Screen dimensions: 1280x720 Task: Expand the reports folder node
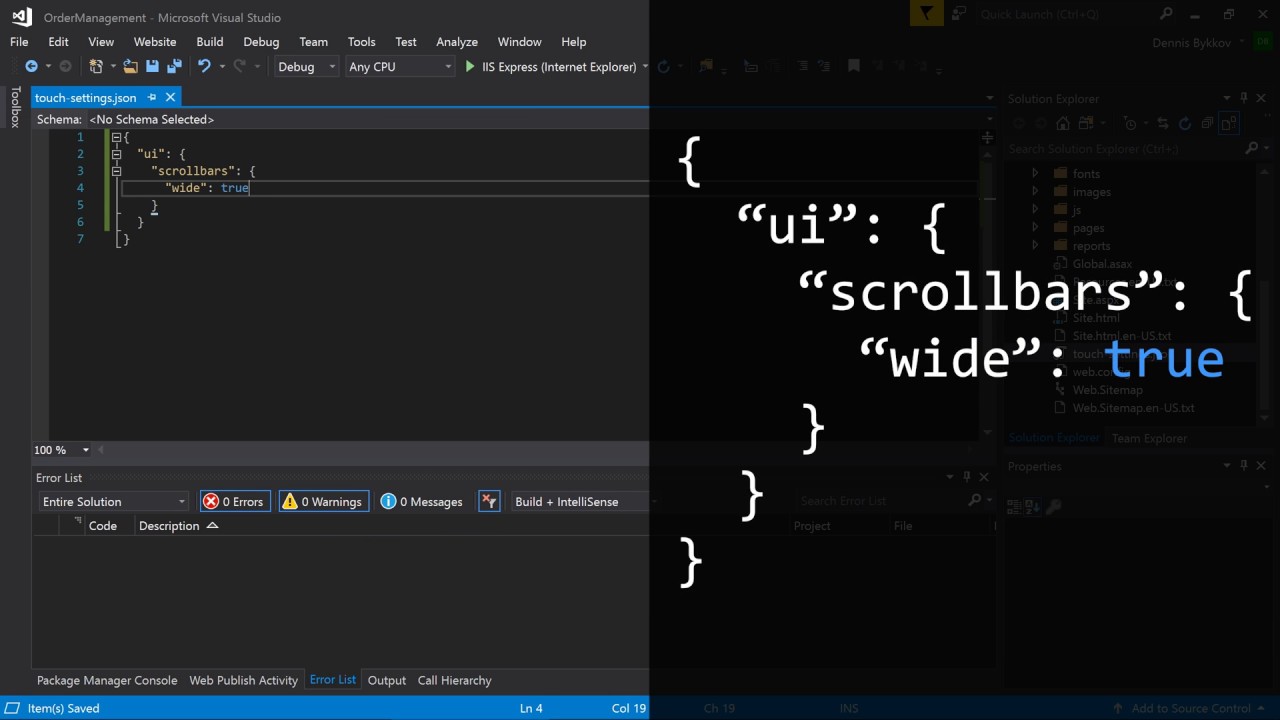click(1035, 245)
